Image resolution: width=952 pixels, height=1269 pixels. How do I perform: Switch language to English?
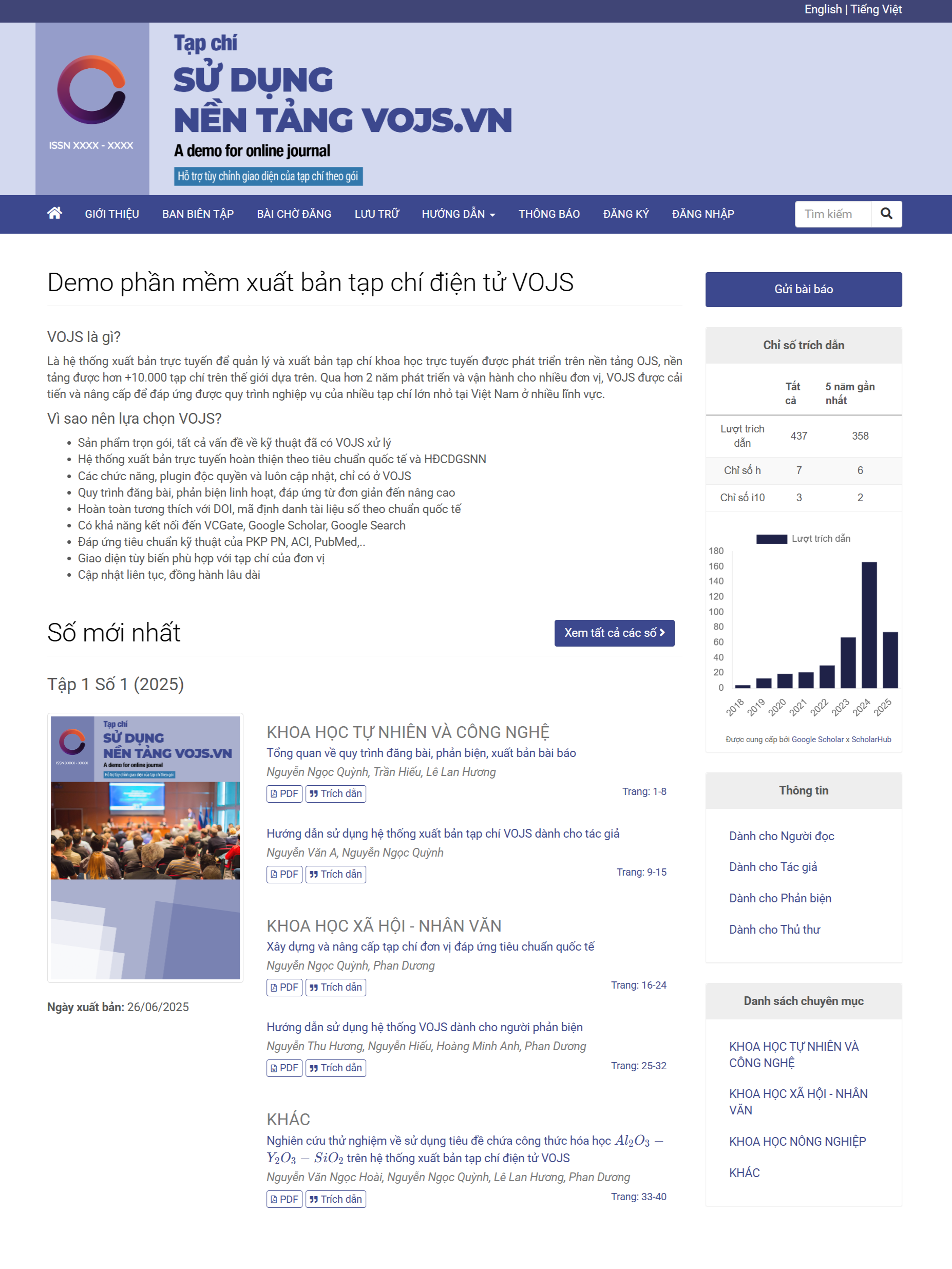pyautogui.click(x=823, y=10)
